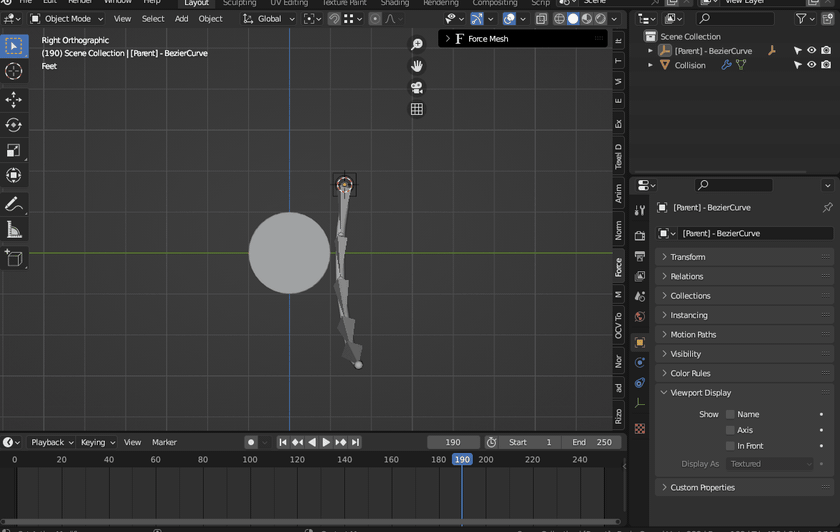Image resolution: width=840 pixels, height=532 pixels.
Task: Disable BezierCurve render camera icon
Action: point(826,50)
